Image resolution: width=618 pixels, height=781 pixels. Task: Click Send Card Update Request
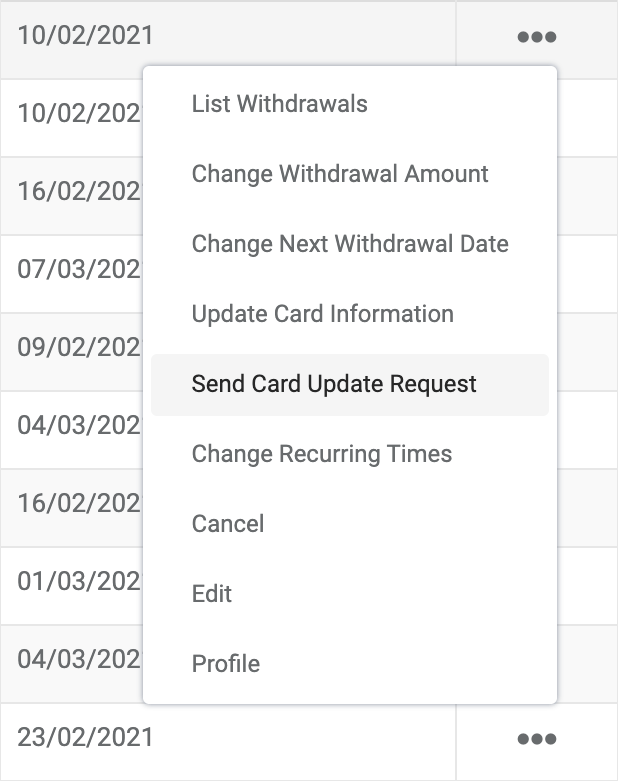[350, 385]
